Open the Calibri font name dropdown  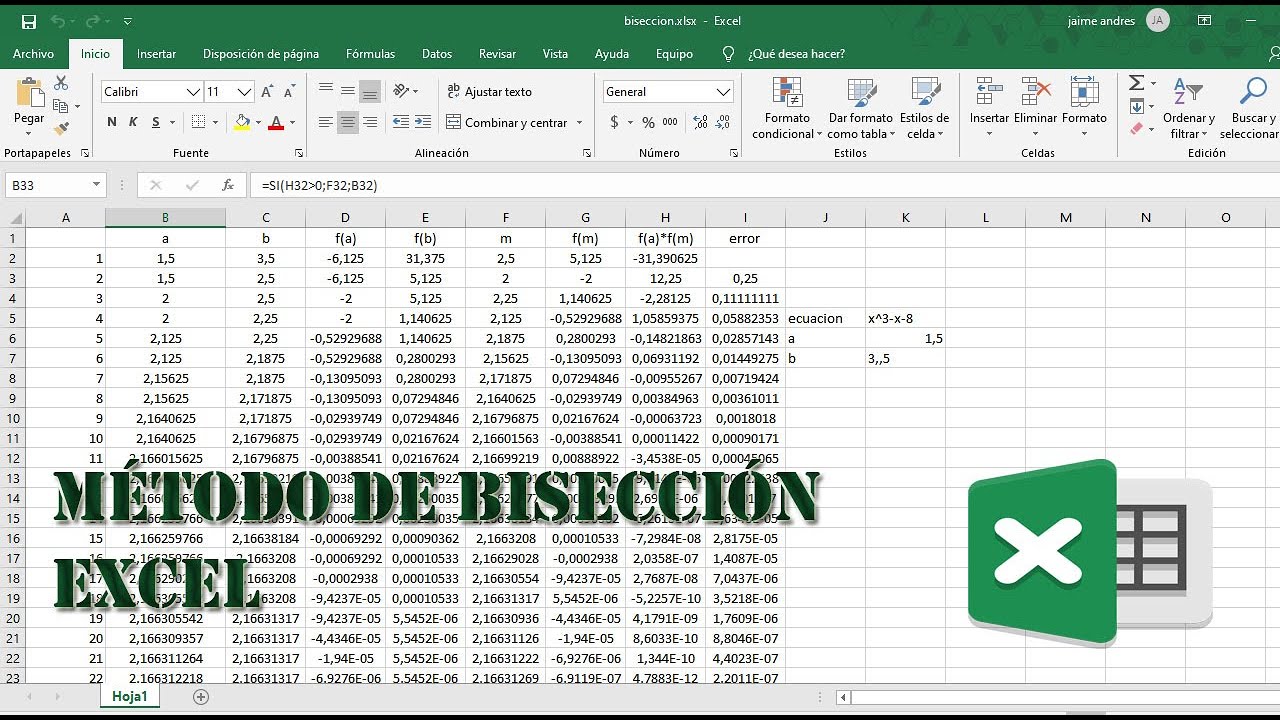194,91
